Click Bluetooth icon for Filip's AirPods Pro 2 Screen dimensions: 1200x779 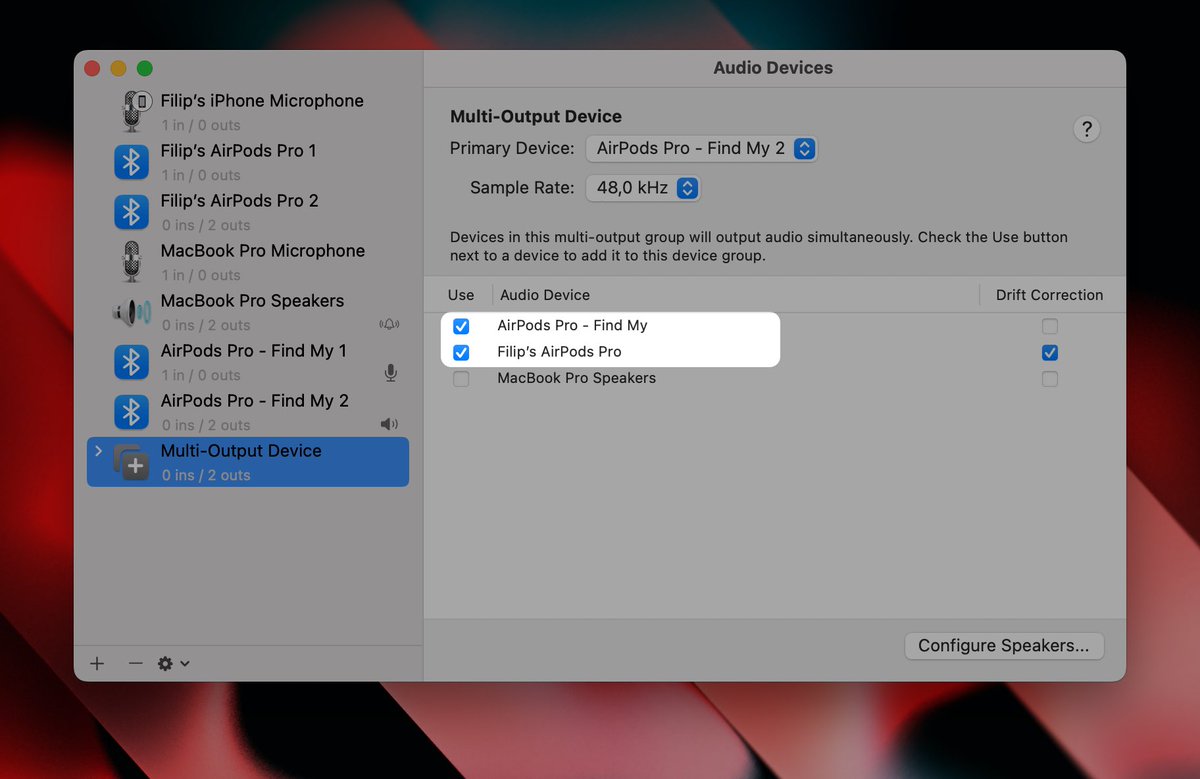[131, 211]
